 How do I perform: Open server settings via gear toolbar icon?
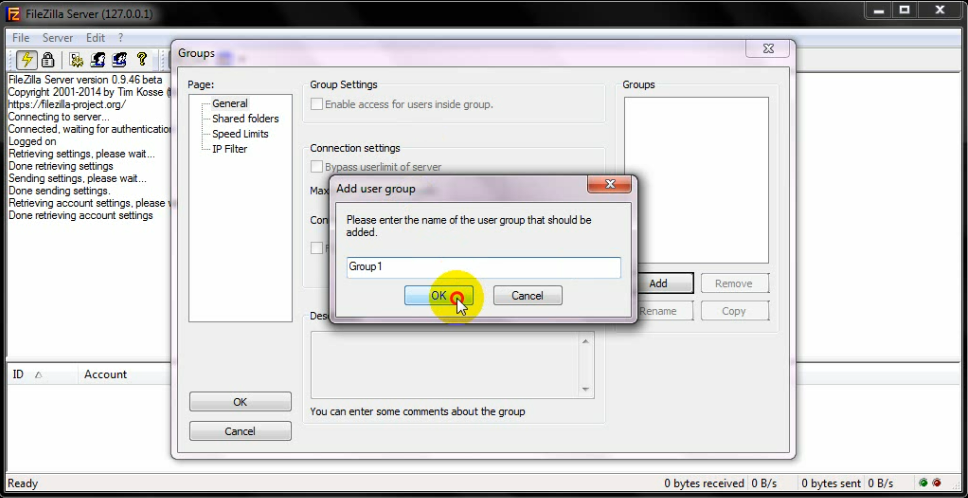[x=77, y=59]
